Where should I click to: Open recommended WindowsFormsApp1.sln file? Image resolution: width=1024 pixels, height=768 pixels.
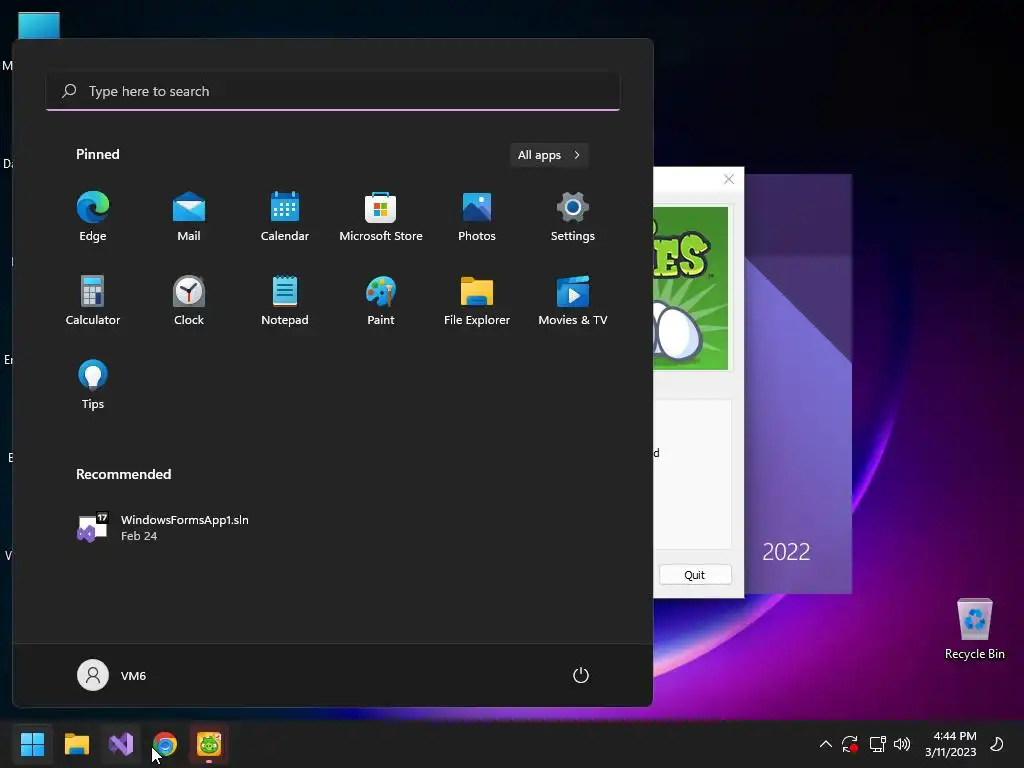(x=163, y=528)
